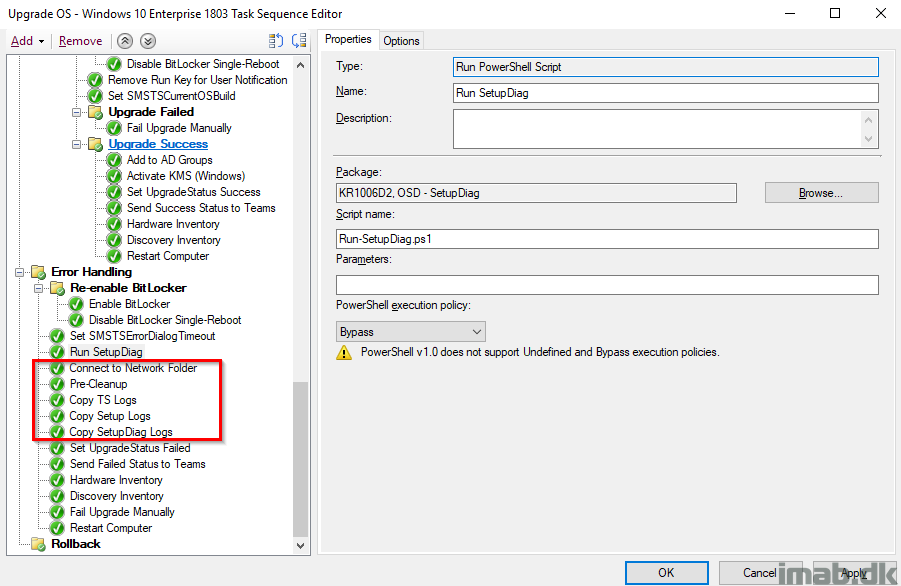The image size is (901, 586).
Task: Click the check icon beside Set SMSTSErrorDialogTimeout
Action: (x=57, y=336)
